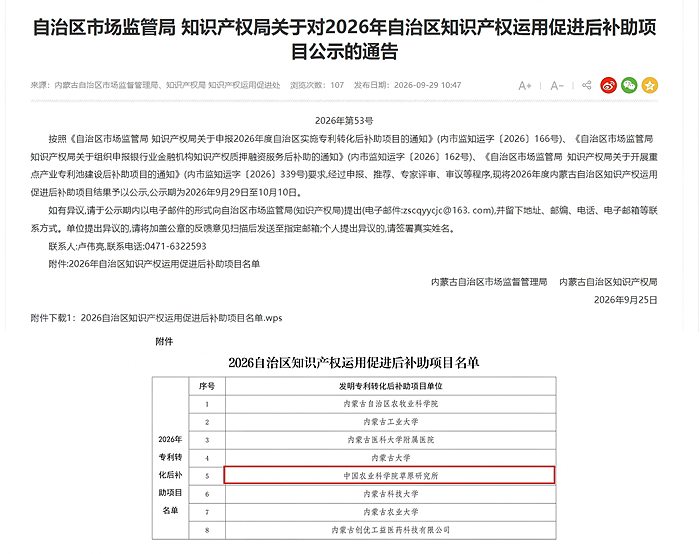Add page to favorites star icon
This screenshot has width=700, height=554.
[650, 85]
